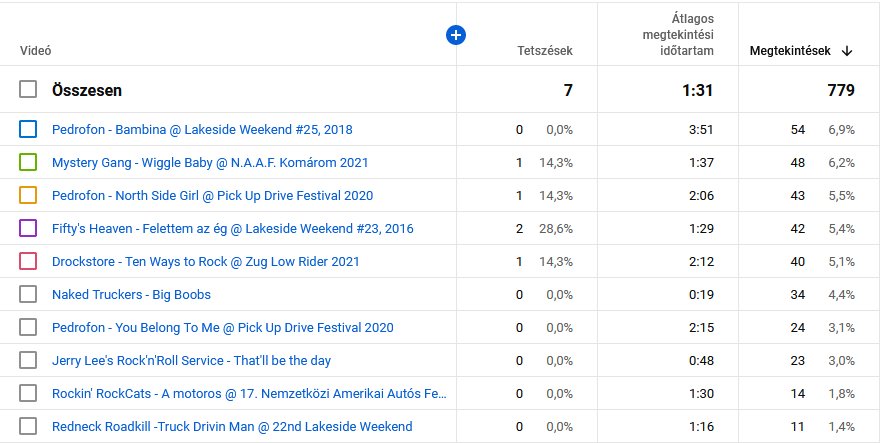Uncheck the Pedrofon - Bambina blue checkbox
880x443 pixels.
pyautogui.click(x=28, y=129)
